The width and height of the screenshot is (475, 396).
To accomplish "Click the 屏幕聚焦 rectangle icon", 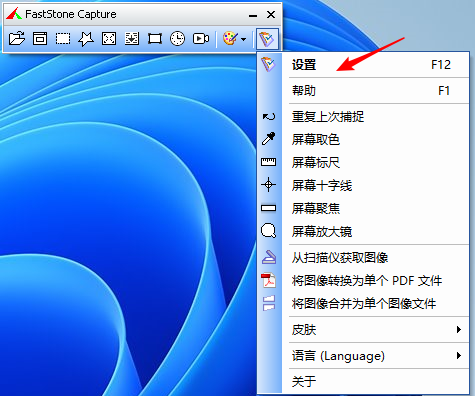I will click(x=269, y=208).
